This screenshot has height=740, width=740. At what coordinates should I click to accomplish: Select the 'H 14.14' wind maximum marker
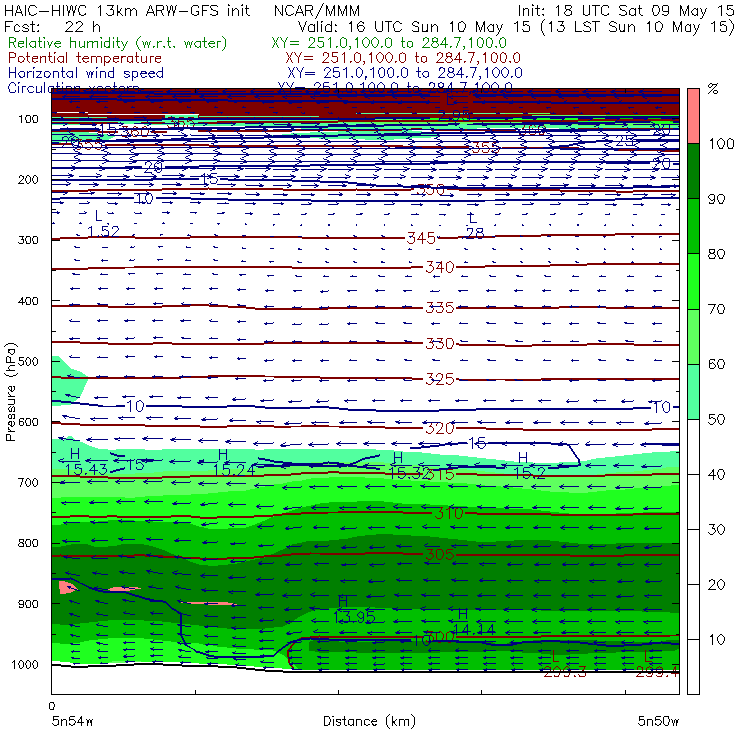[474, 622]
